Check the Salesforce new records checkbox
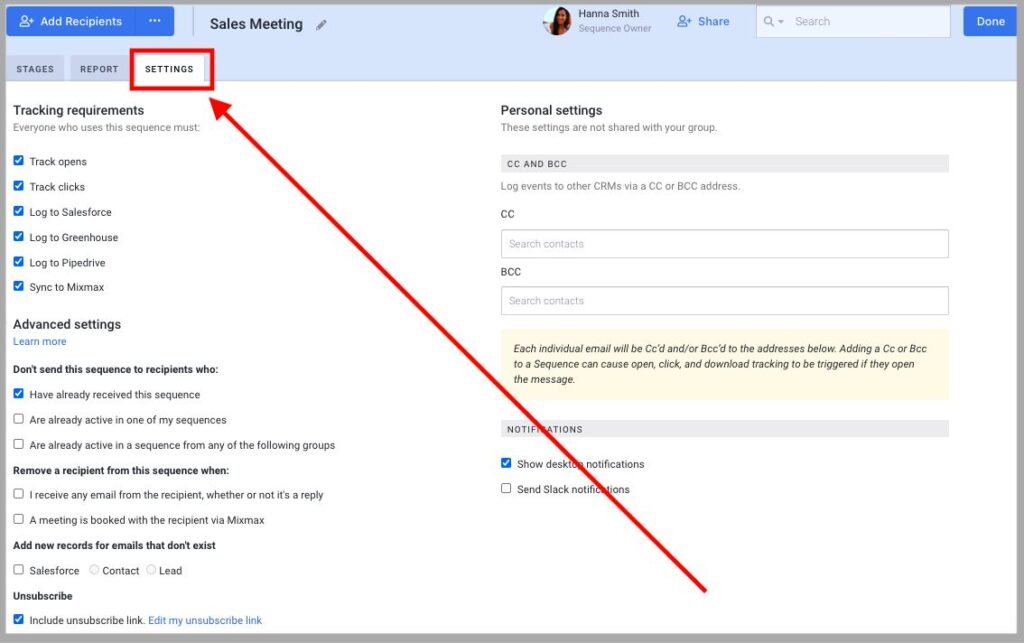This screenshot has width=1024, height=643. point(18,570)
